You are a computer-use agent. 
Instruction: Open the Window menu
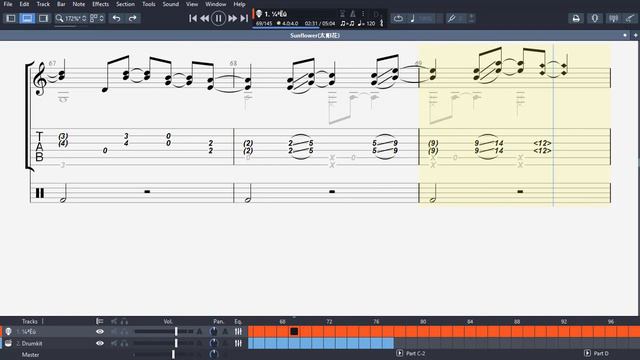coord(216,4)
